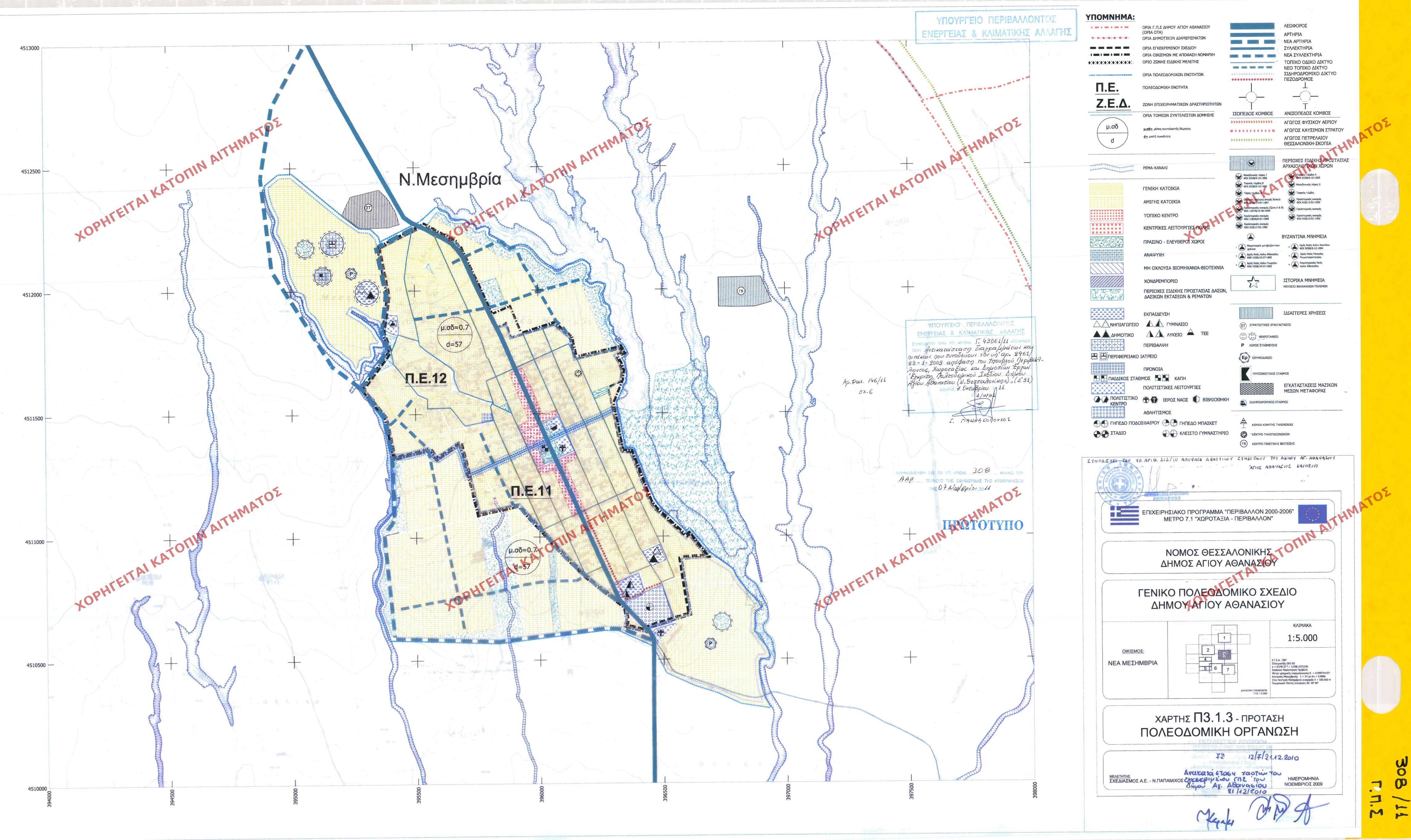Viewport: 1411px width, 840px height.
Task: Click the Ν.Μεσημβρία place name on the map
Action: point(450,180)
